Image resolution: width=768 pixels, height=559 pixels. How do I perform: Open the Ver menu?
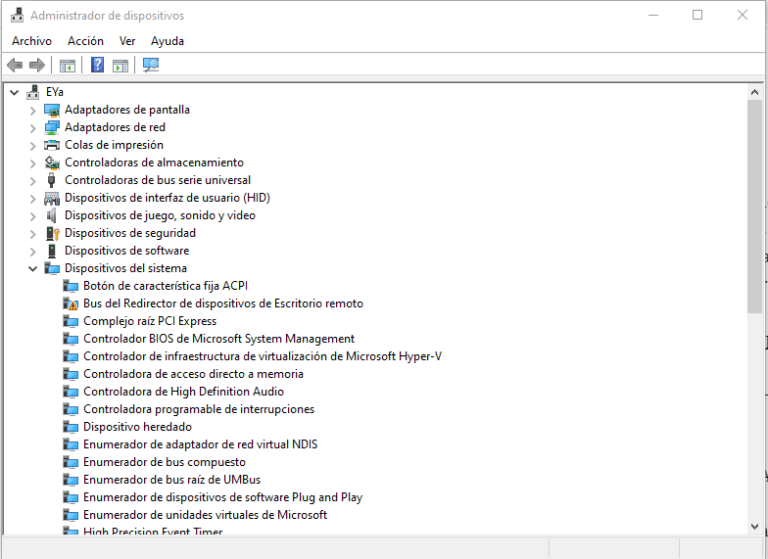pos(127,41)
